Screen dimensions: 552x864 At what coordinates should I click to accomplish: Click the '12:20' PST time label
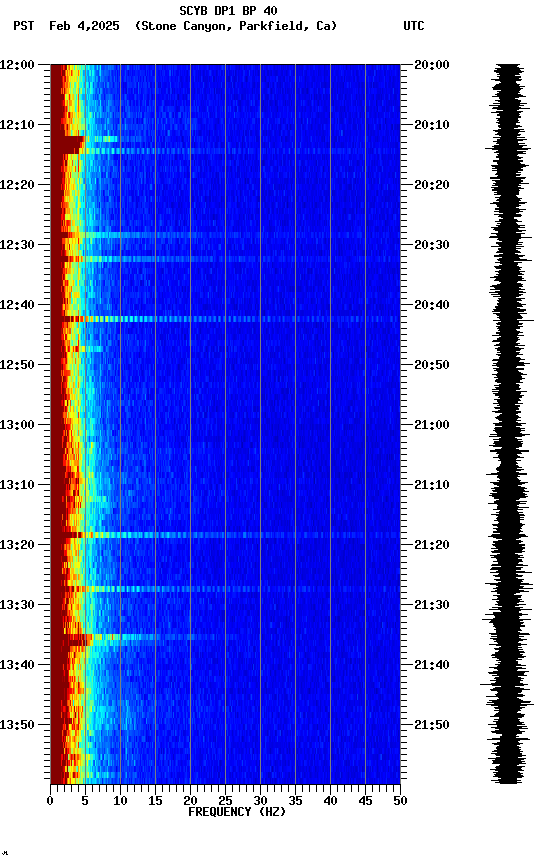click(17, 185)
